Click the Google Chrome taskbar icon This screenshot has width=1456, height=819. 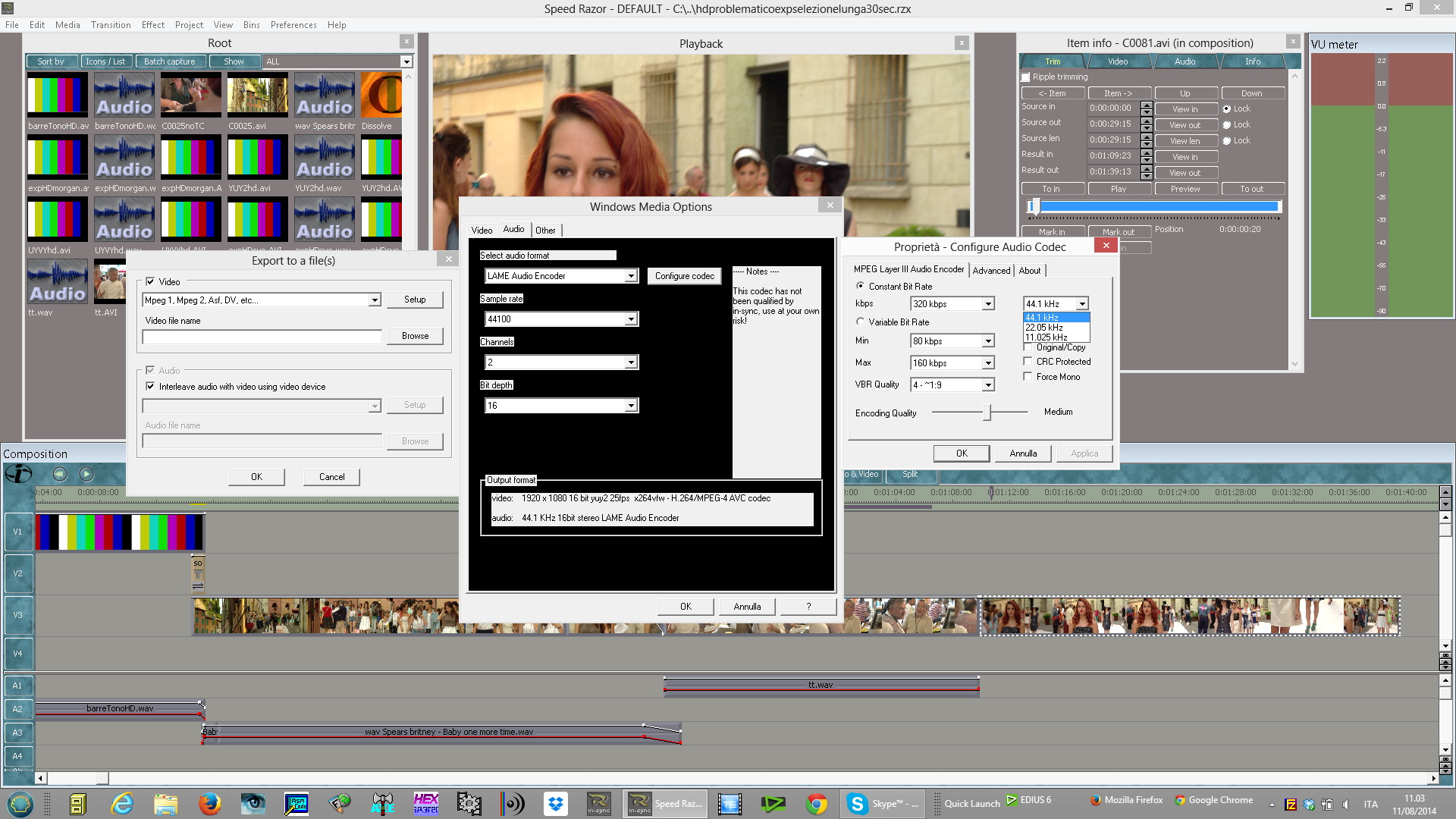tap(817, 804)
